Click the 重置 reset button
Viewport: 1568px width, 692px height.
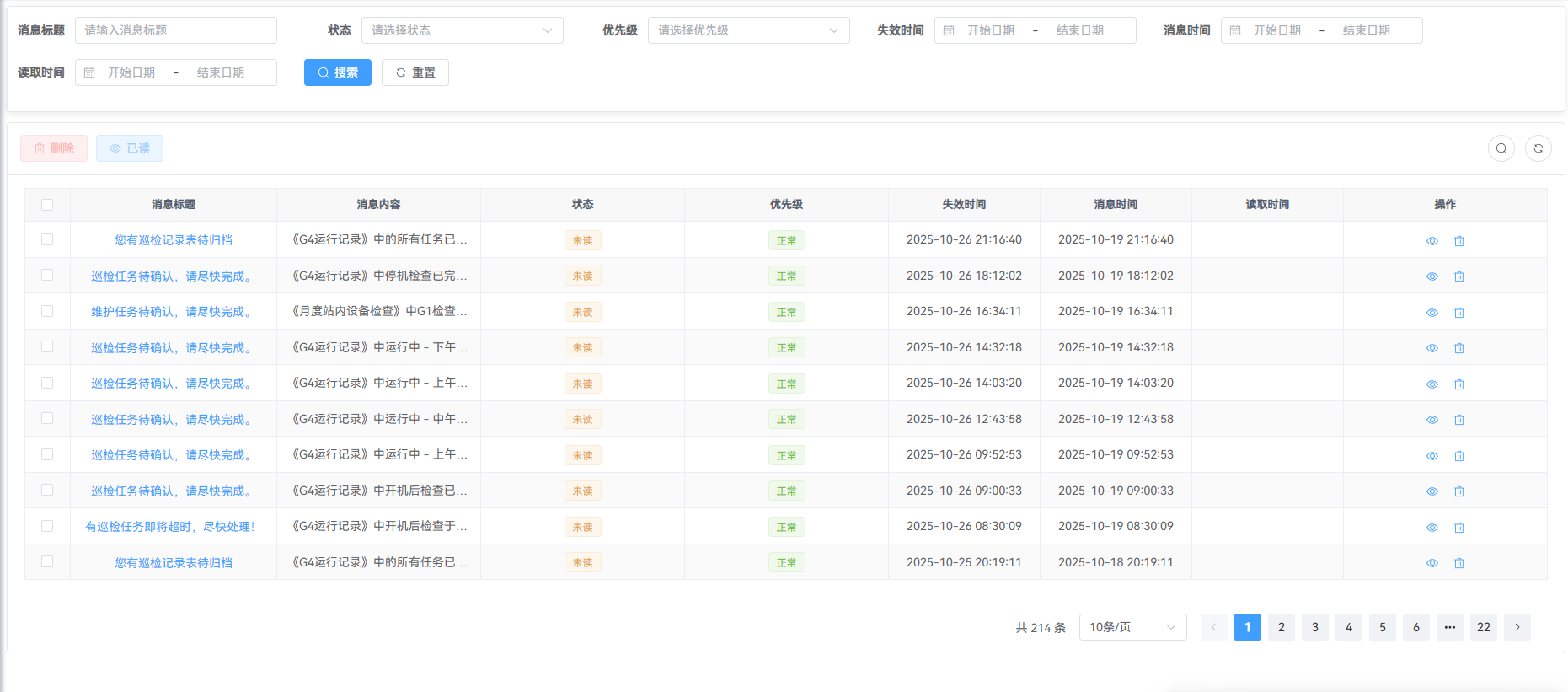[x=415, y=72]
